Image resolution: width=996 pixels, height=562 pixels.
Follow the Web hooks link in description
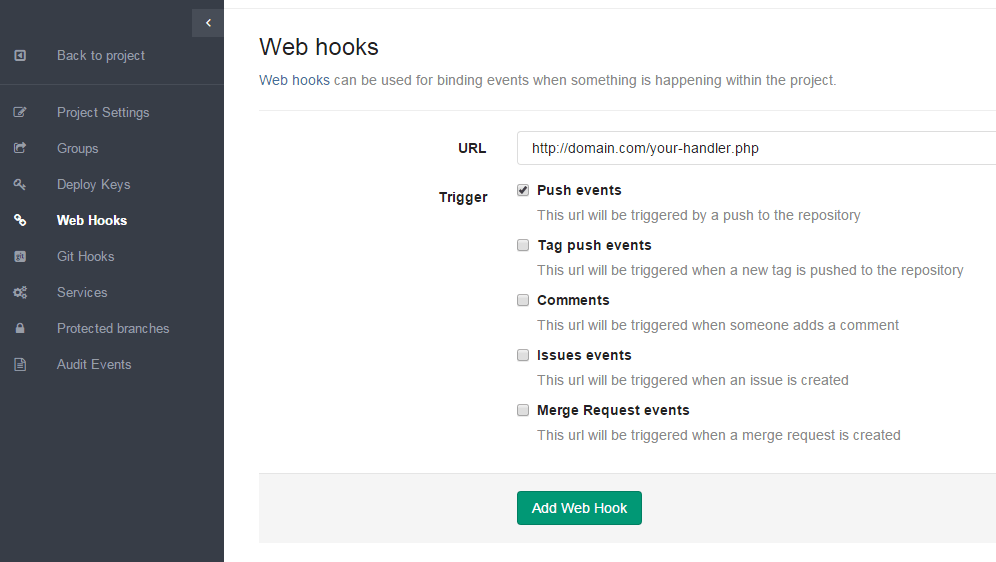point(294,80)
